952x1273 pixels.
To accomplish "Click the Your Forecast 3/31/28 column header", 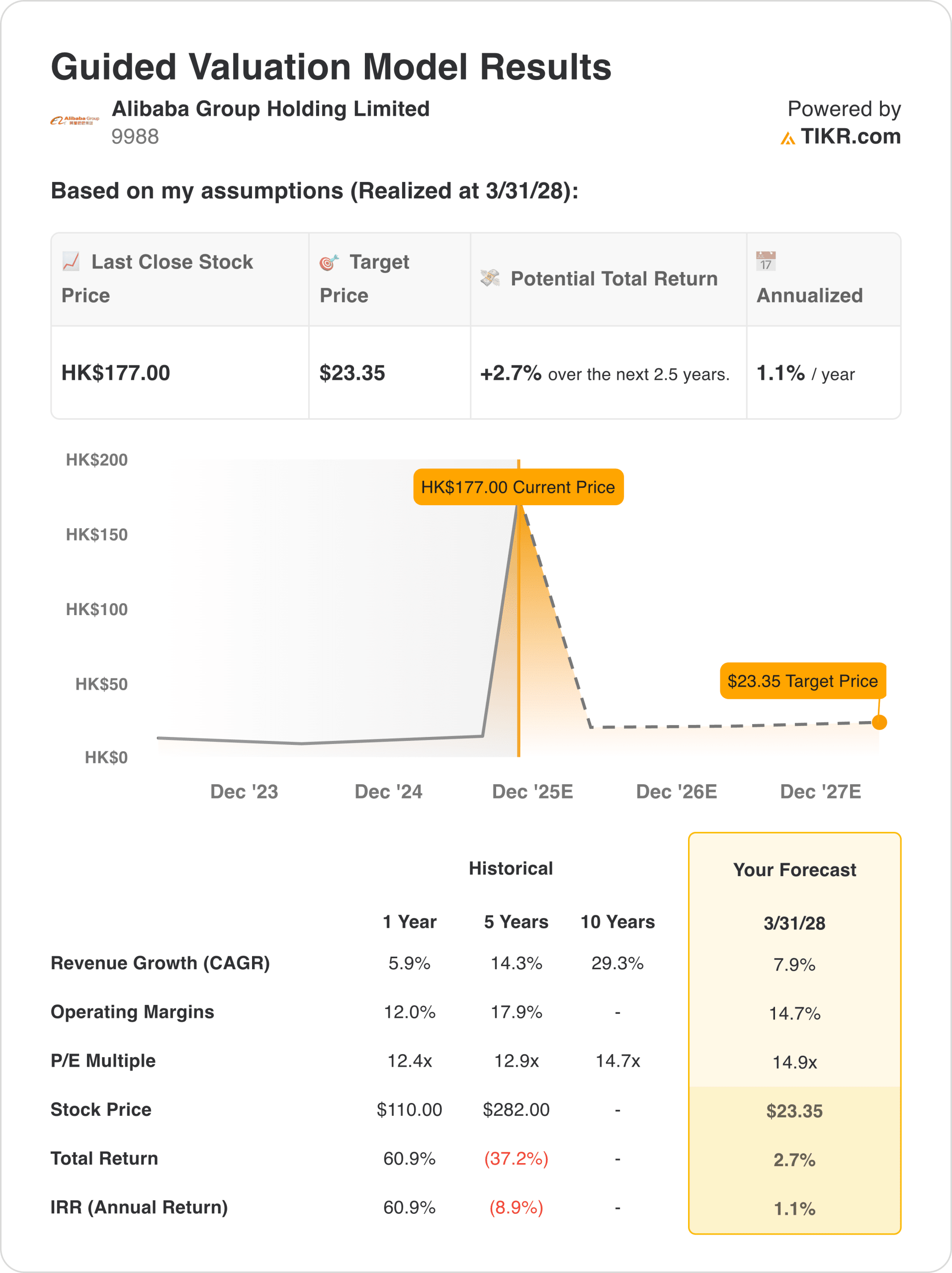I will click(794, 923).
